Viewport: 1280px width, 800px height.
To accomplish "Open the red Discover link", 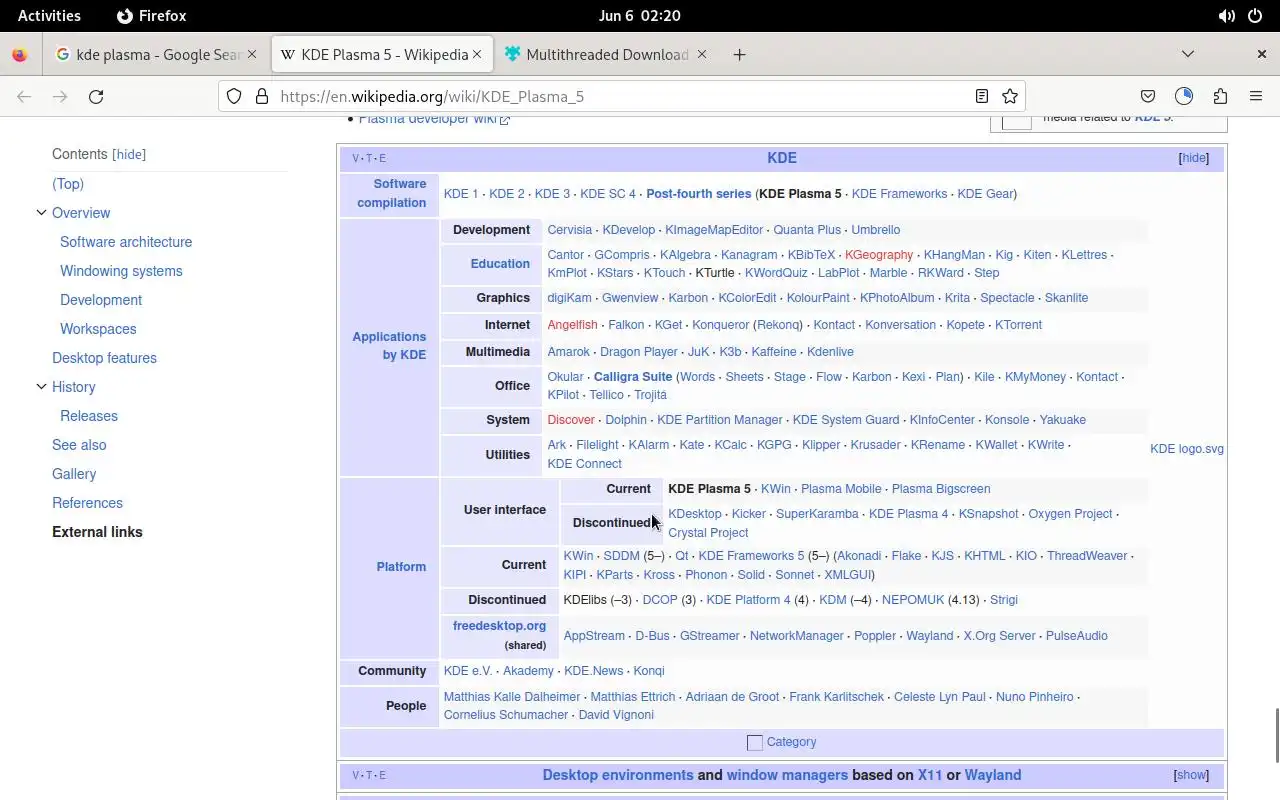I will (571, 420).
